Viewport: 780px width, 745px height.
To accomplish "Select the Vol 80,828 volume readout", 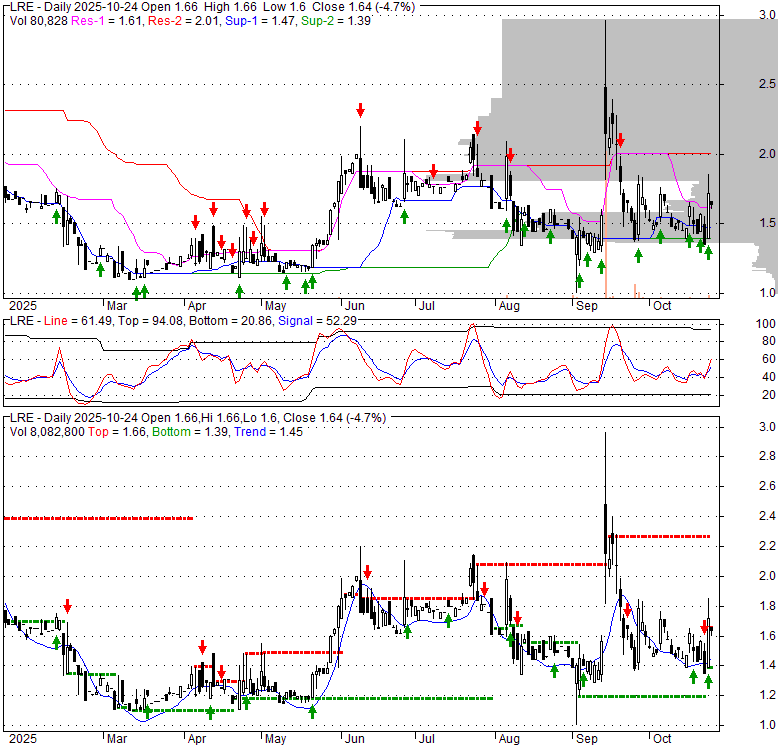I will pos(39,20).
